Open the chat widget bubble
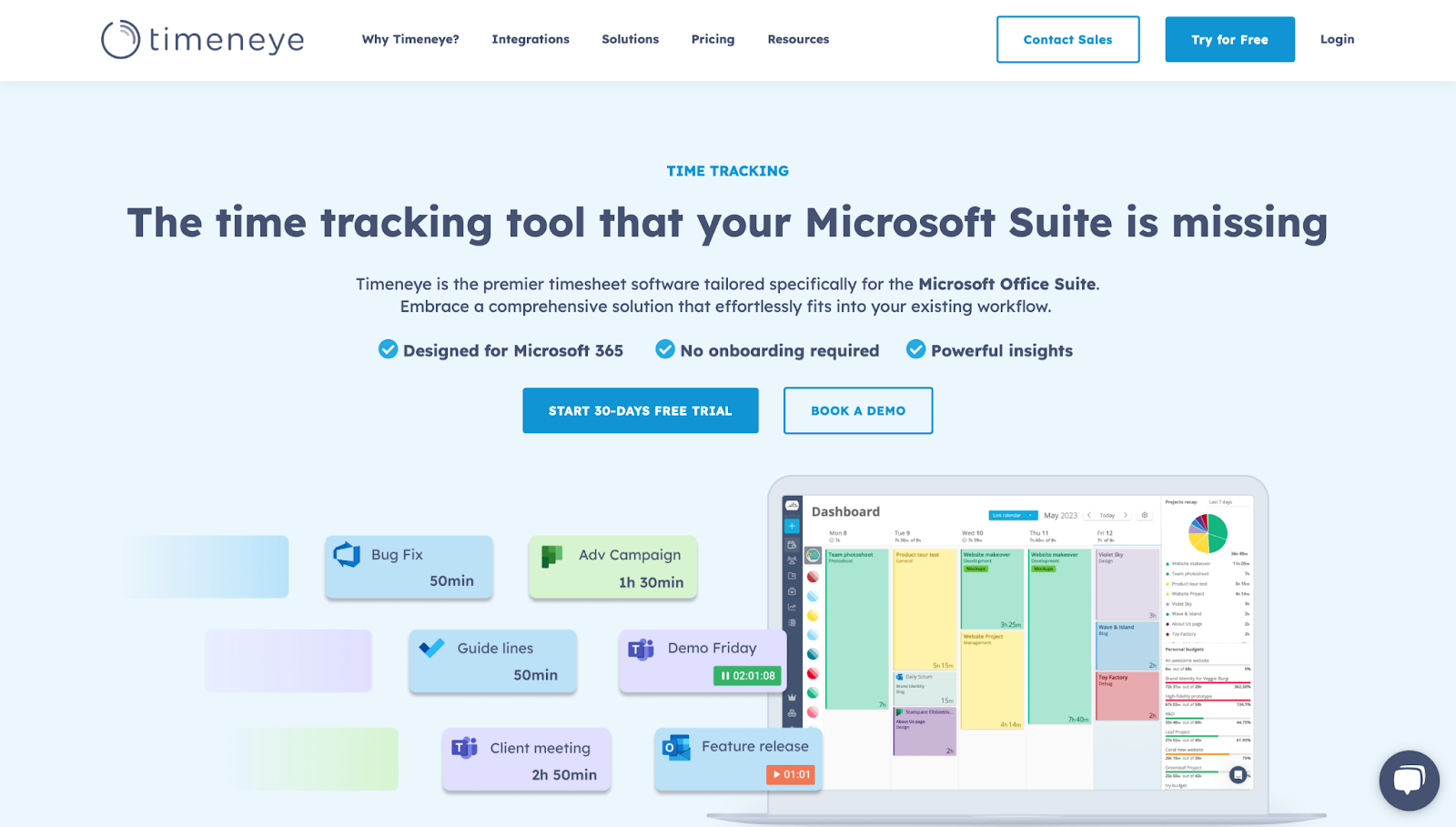 [x=1409, y=780]
